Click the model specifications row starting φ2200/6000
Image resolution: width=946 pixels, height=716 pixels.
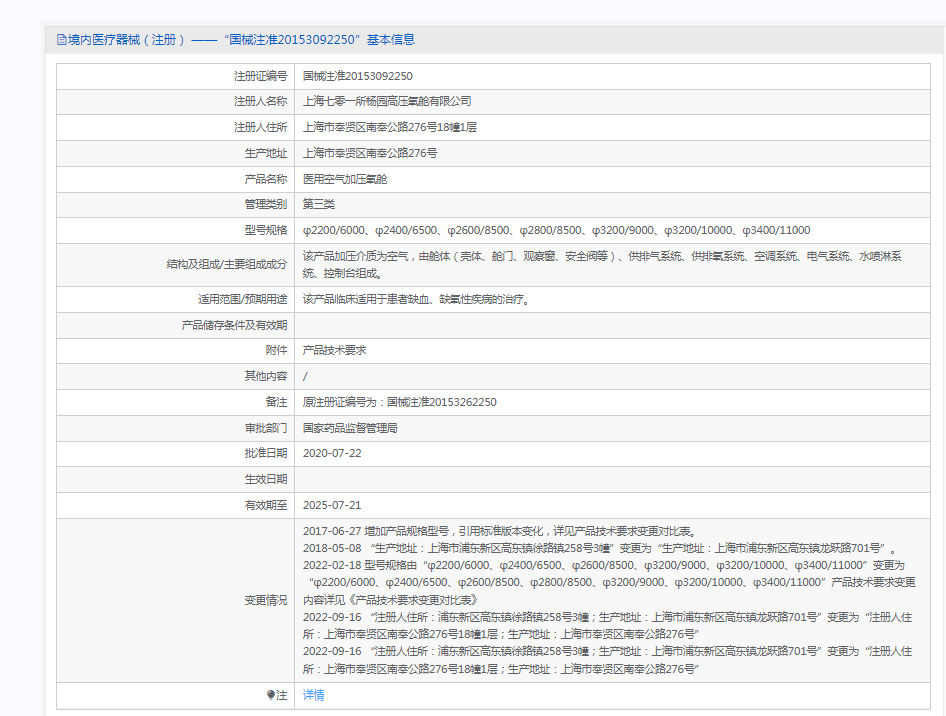556,230
